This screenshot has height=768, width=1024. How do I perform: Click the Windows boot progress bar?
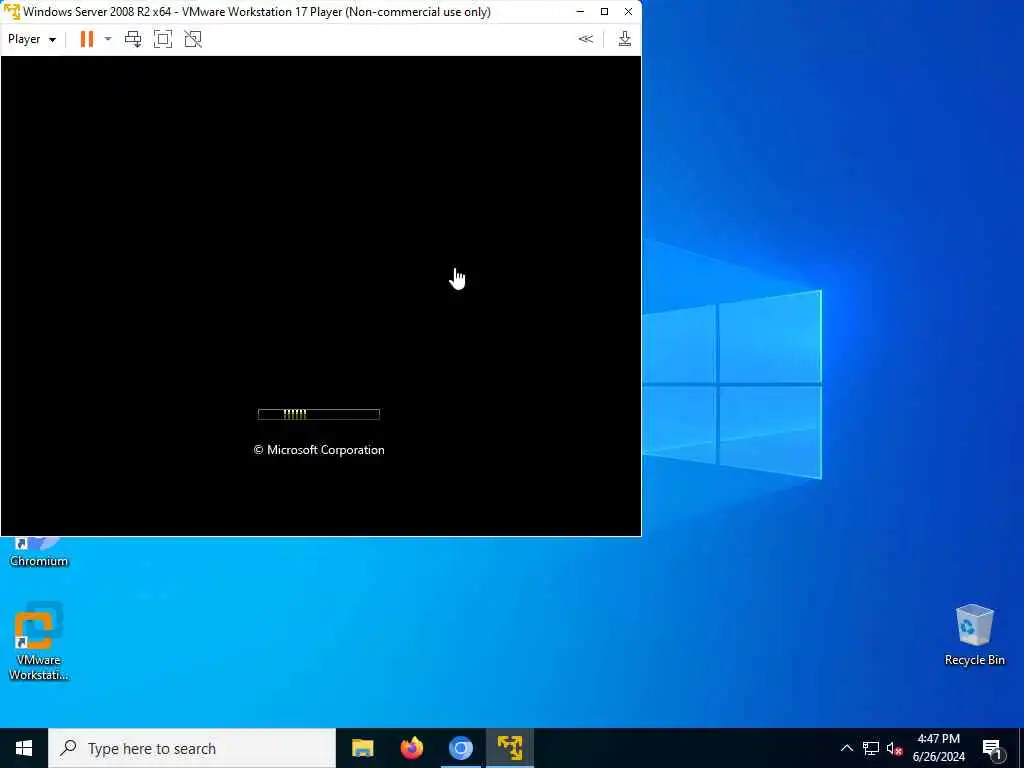click(319, 414)
